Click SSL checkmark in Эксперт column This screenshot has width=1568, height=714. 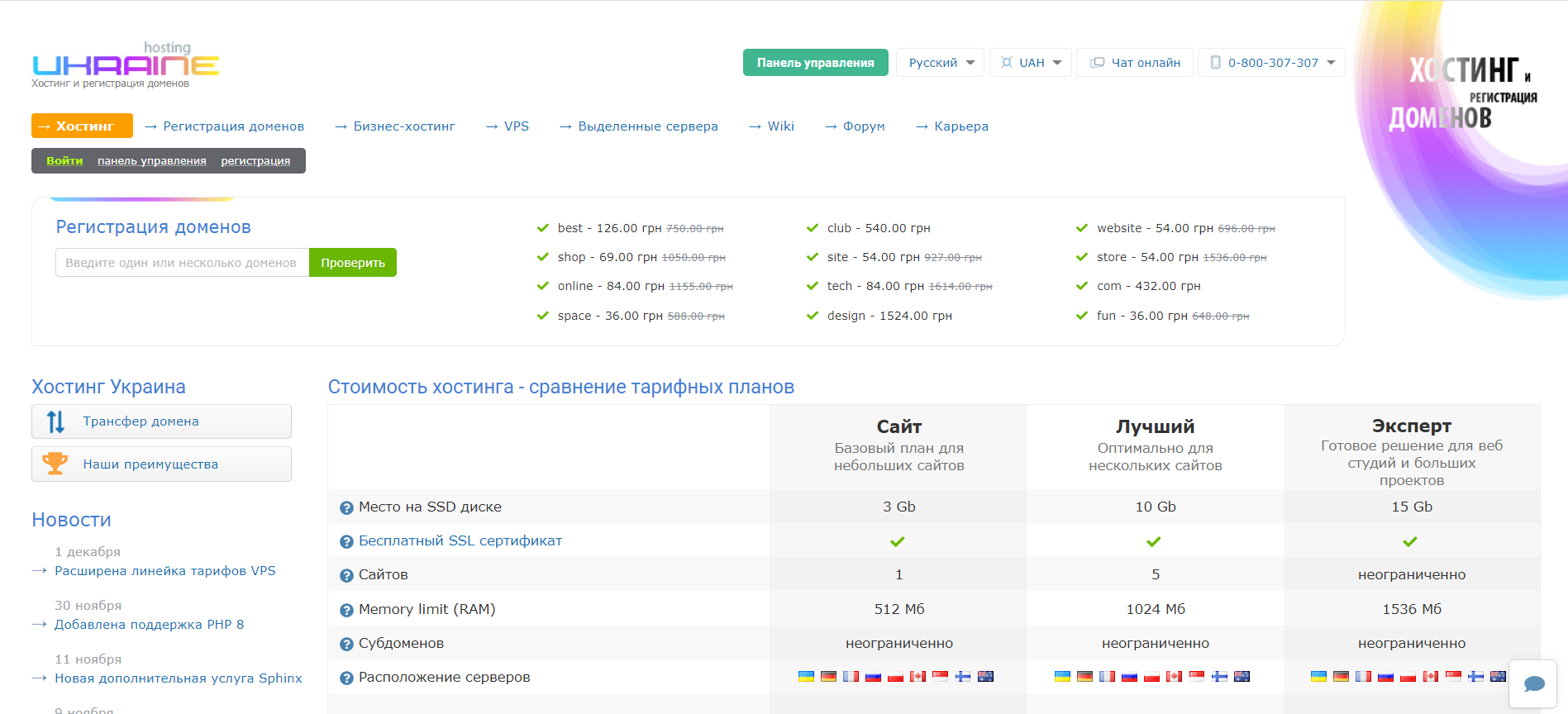[x=1410, y=541]
